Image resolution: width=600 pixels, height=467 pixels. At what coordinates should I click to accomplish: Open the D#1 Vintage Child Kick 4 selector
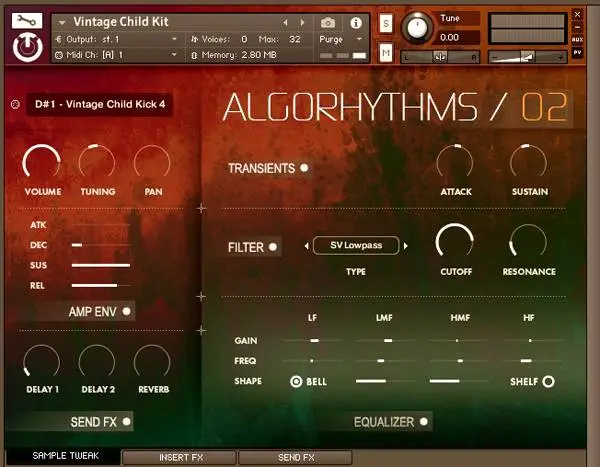99,104
